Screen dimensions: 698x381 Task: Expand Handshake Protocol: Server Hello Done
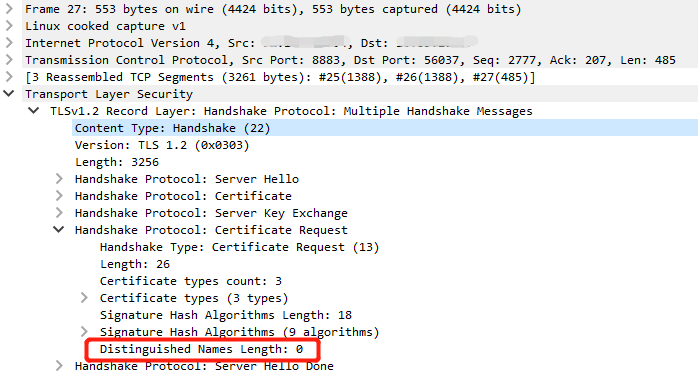click(x=59, y=366)
